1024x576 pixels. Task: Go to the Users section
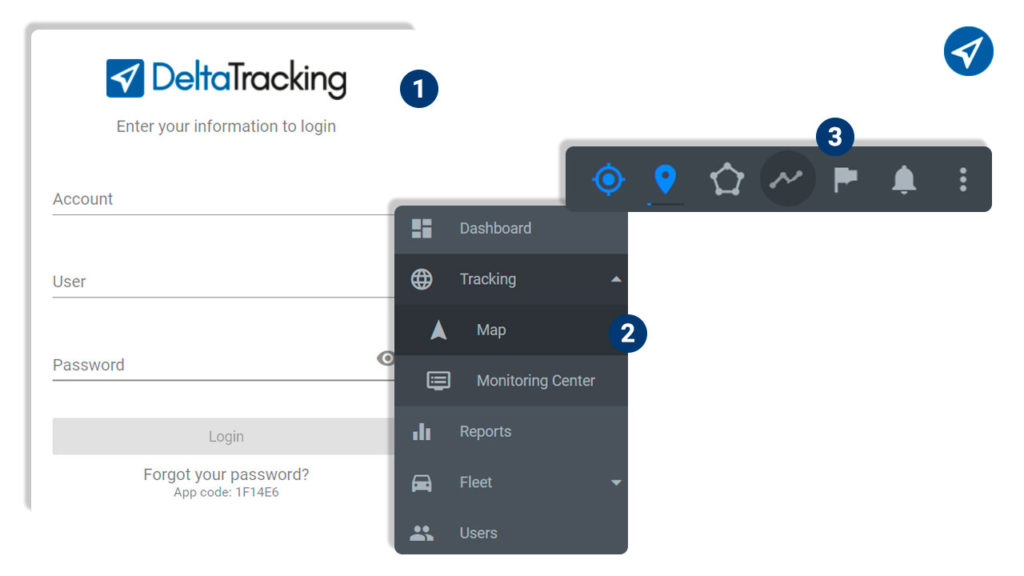[511, 533]
